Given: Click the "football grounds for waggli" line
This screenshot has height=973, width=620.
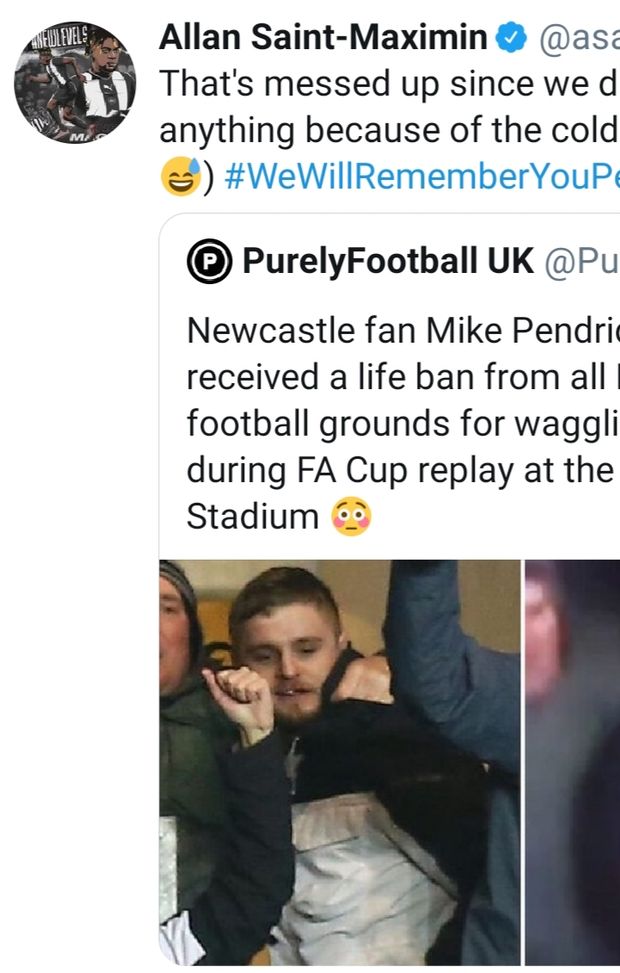Looking at the screenshot, I should pyautogui.click(x=400, y=423).
